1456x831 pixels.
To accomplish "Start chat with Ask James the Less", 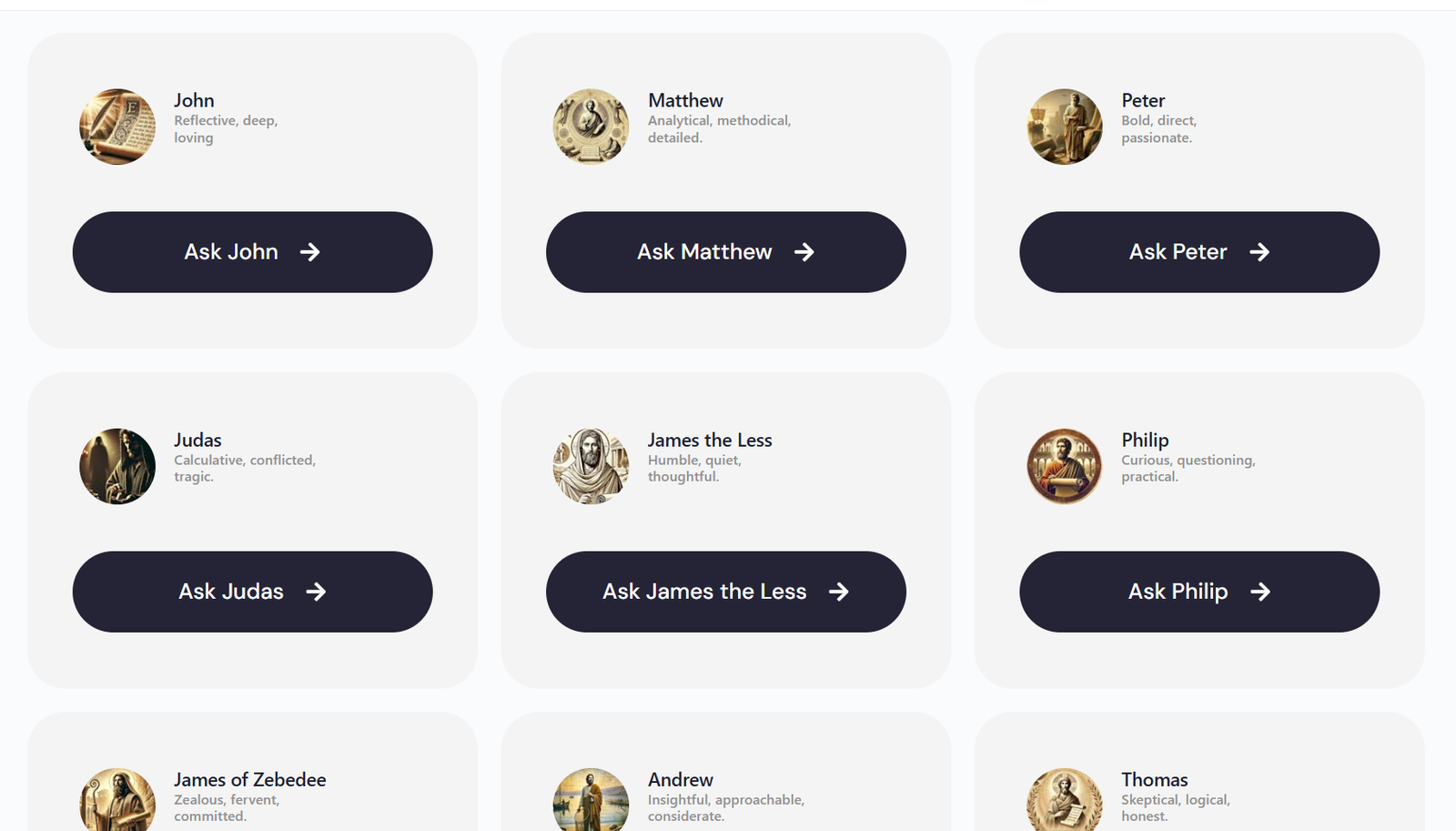I will coord(725,592).
